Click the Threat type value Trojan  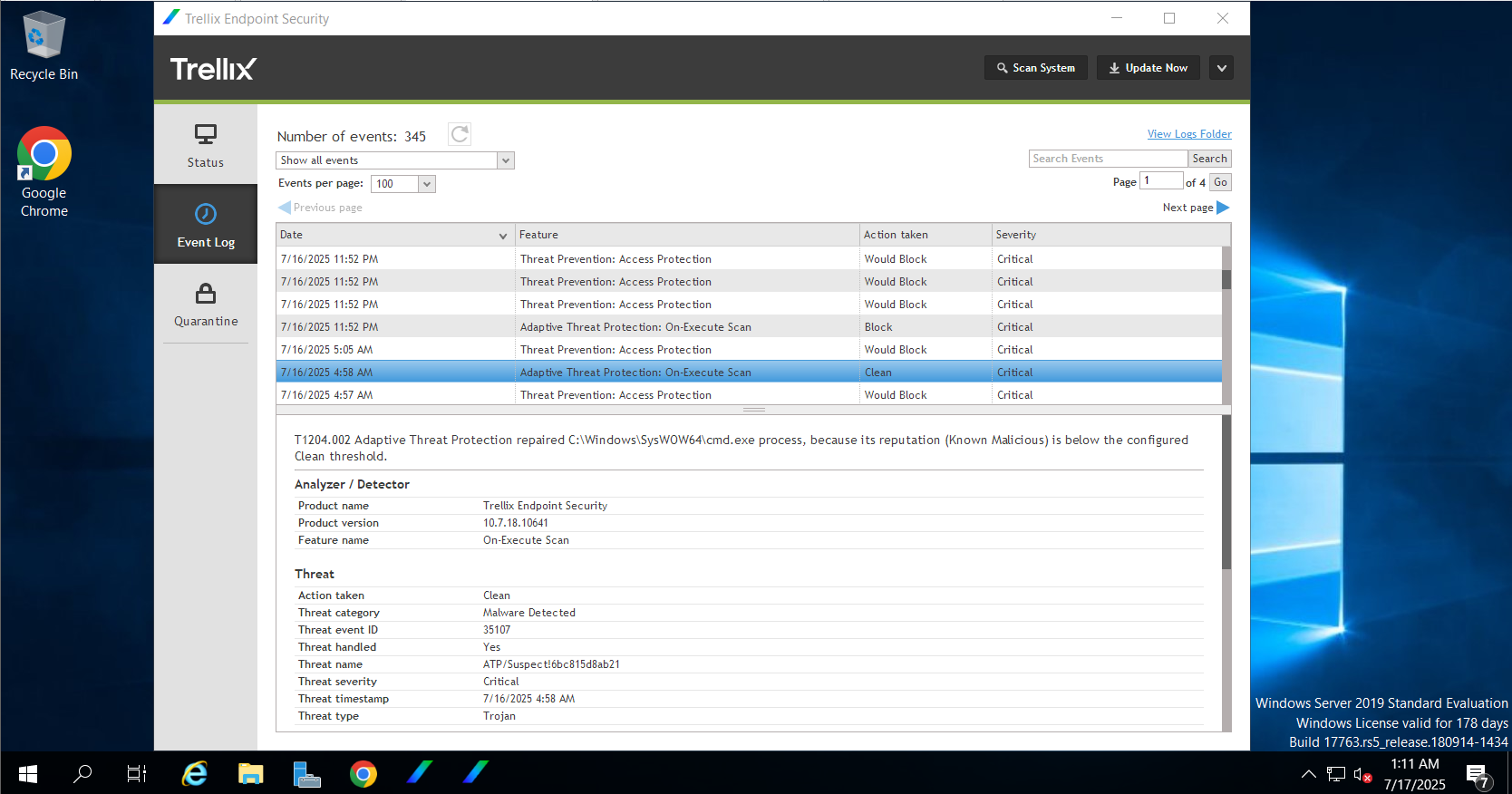pyautogui.click(x=499, y=716)
